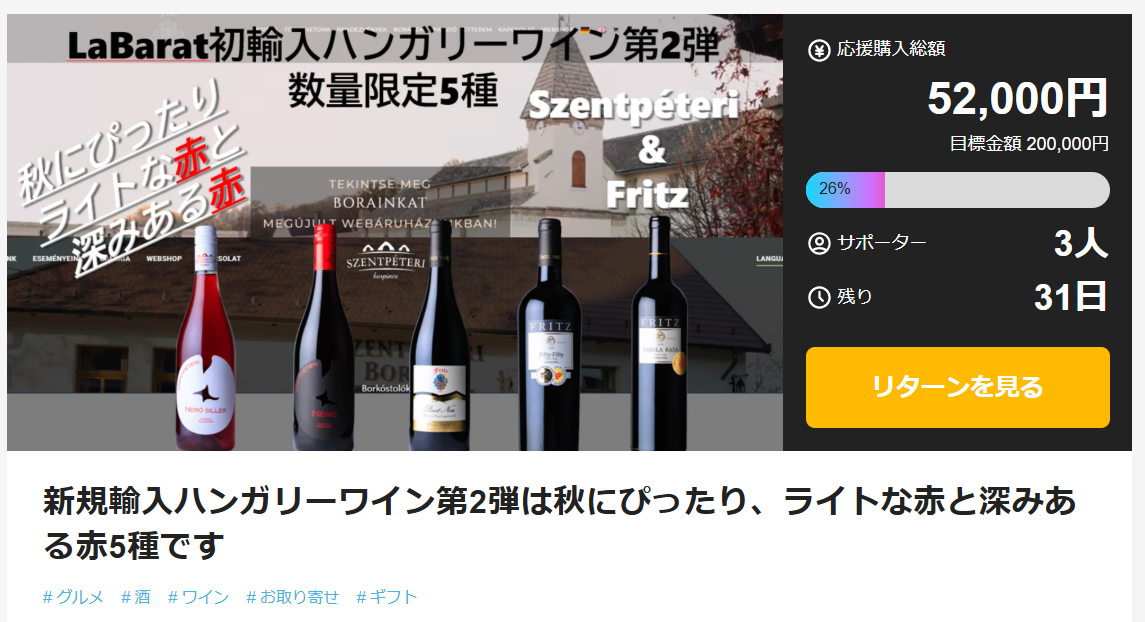Click the Fritz Pinot Noir bottle

[440, 336]
